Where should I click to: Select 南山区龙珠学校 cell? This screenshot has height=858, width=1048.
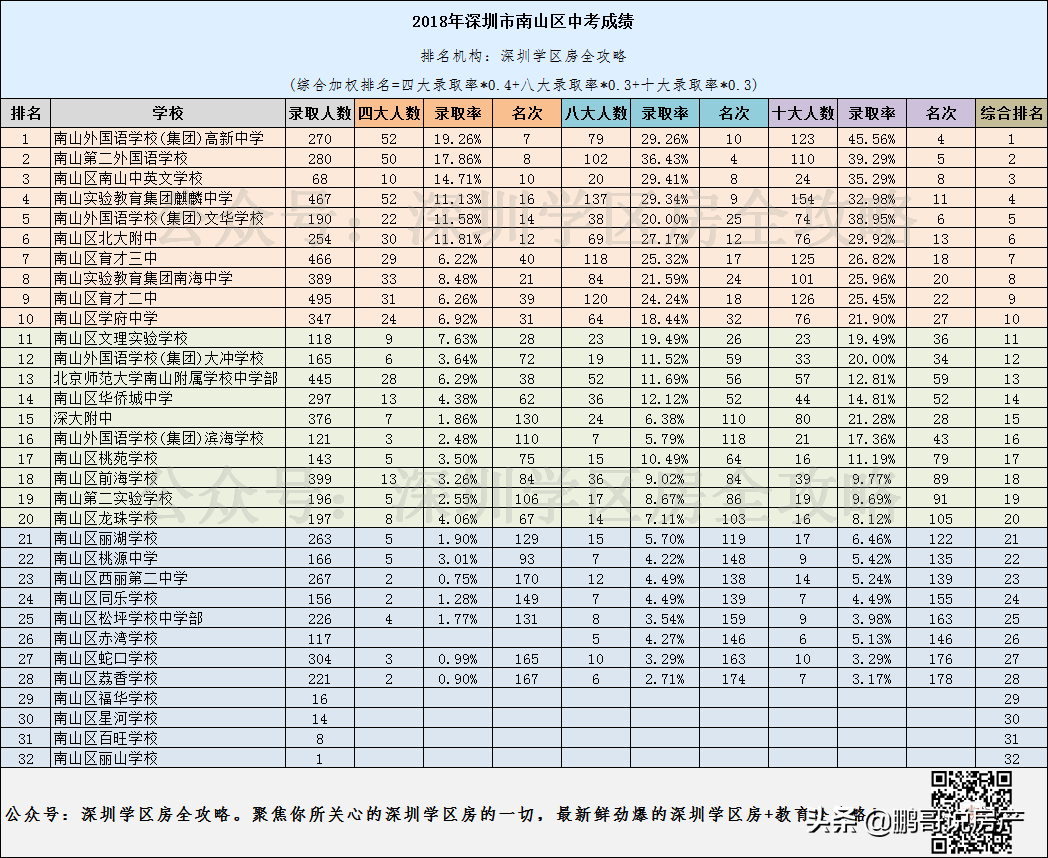(x=168, y=519)
